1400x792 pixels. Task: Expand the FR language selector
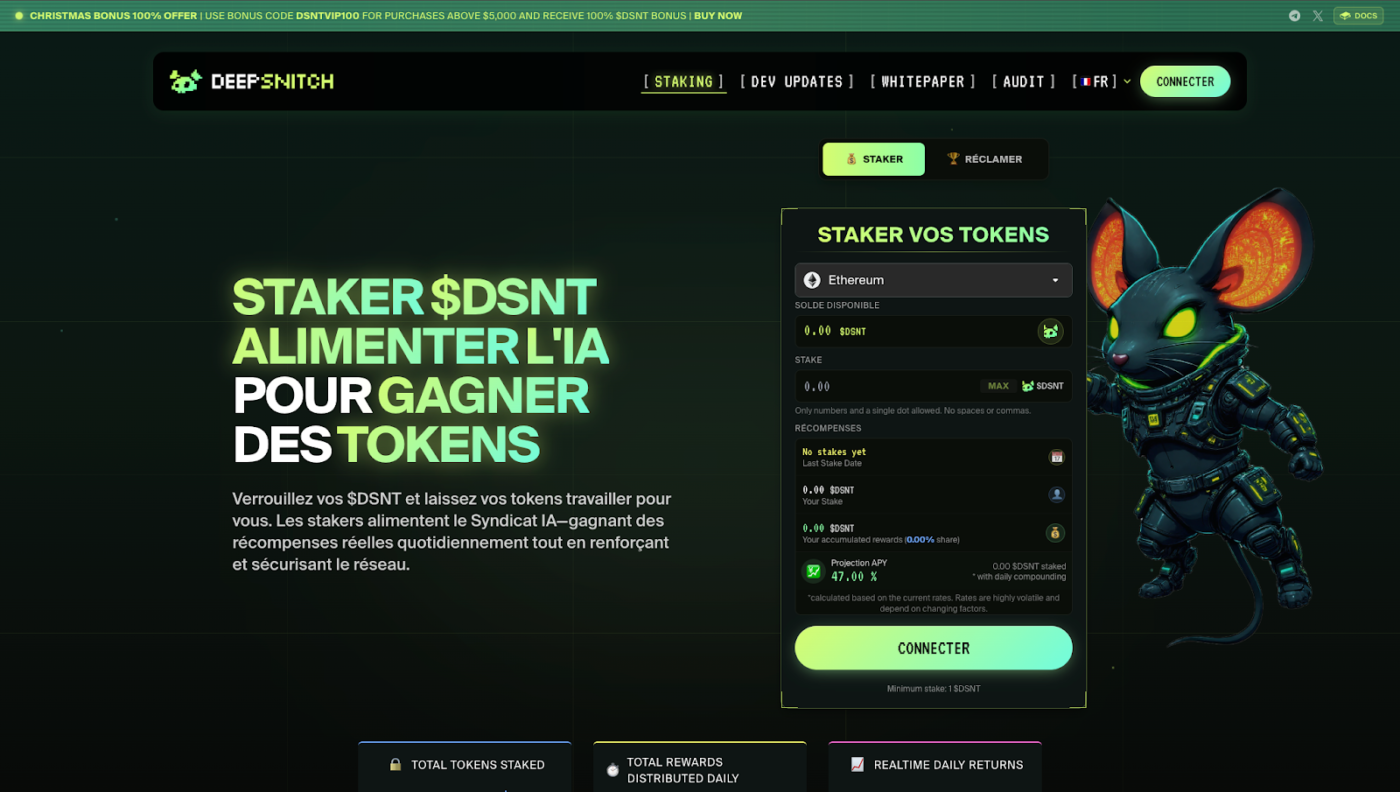(1101, 82)
